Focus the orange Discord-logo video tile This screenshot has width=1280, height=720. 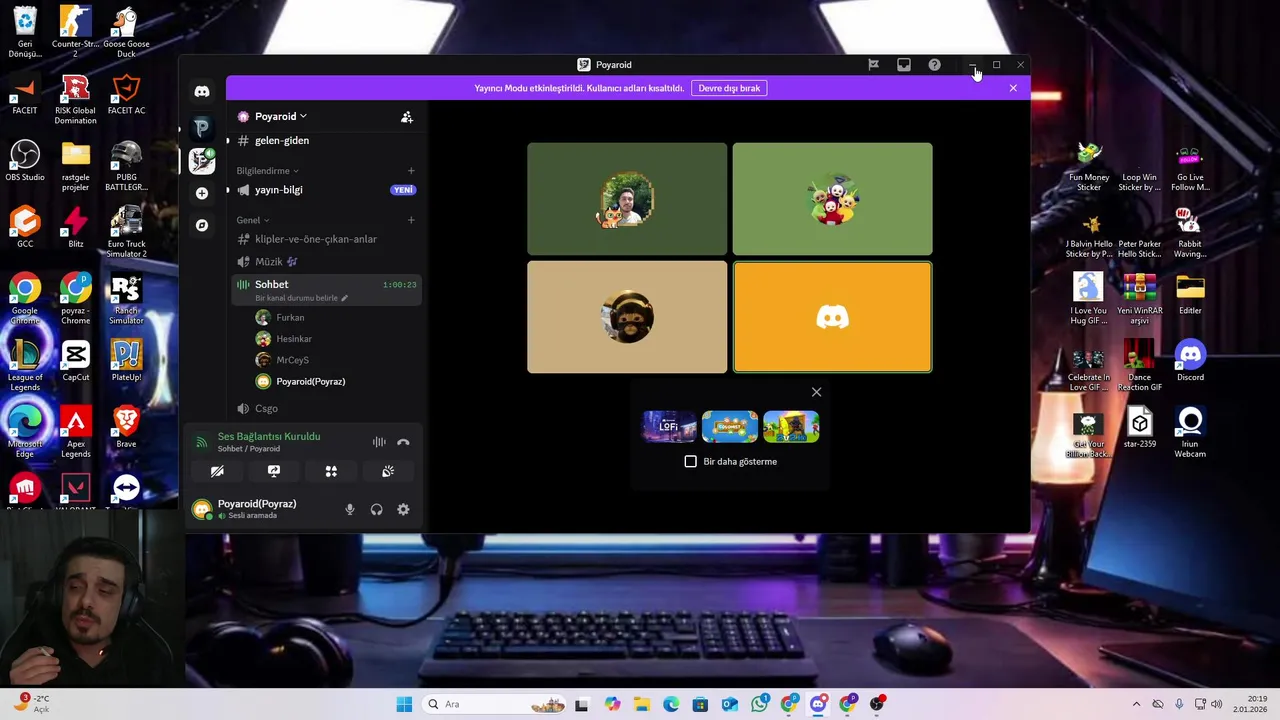click(832, 317)
